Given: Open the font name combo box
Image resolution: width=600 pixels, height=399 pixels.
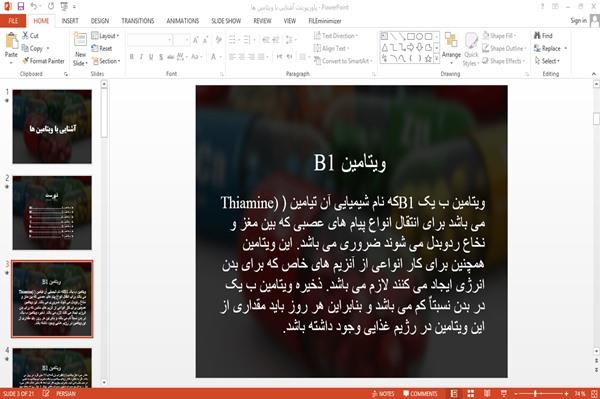Looking at the screenshot, I should [150, 40].
